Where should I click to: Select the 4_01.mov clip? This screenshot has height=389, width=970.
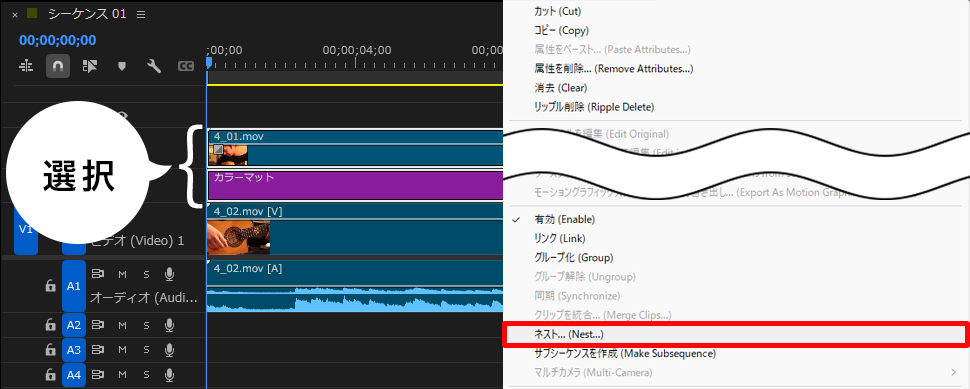tap(355, 148)
